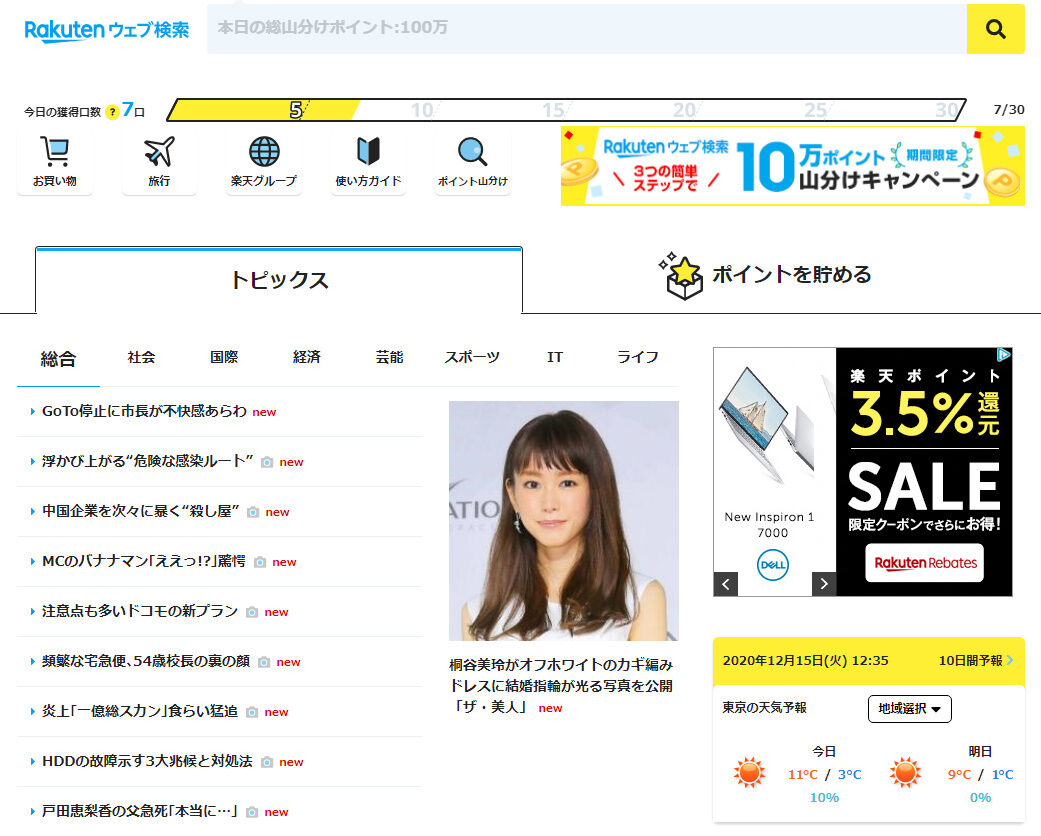
Task: Select the トピックス tab
Action: click(279, 280)
